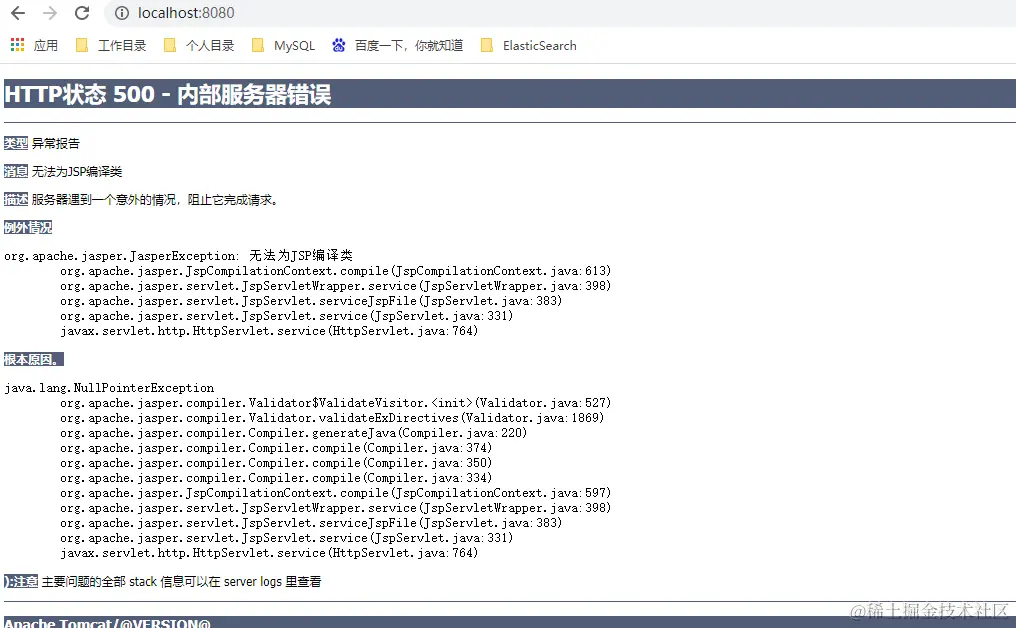Open the 百度一下，你就知道 bookmark

[398, 45]
